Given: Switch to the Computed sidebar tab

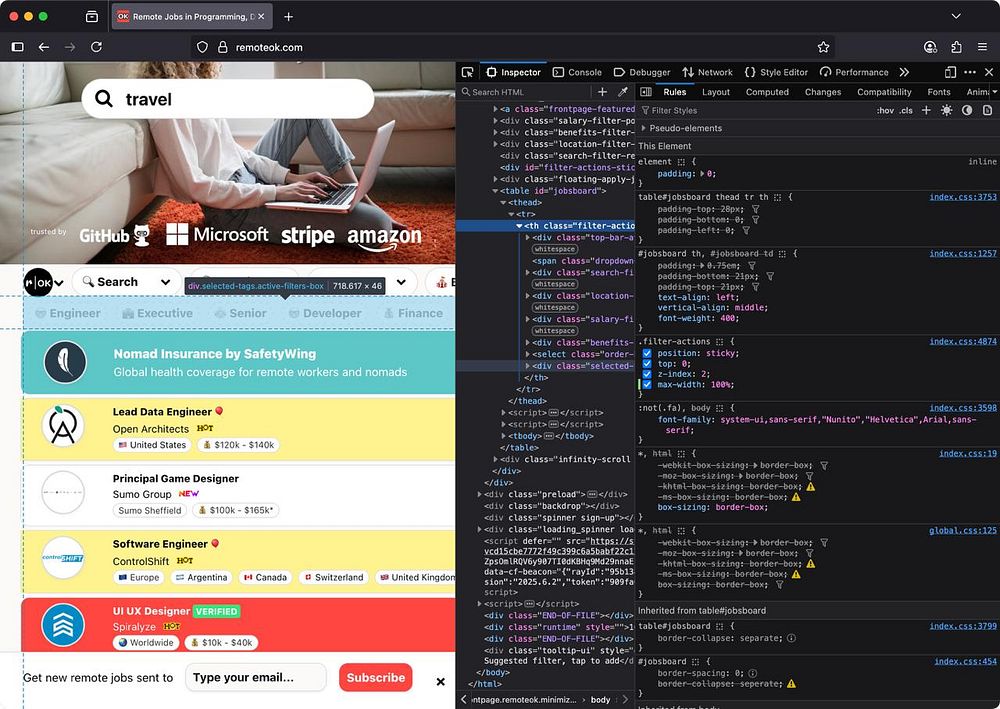Looking at the screenshot, I should [x=767, y=92].
